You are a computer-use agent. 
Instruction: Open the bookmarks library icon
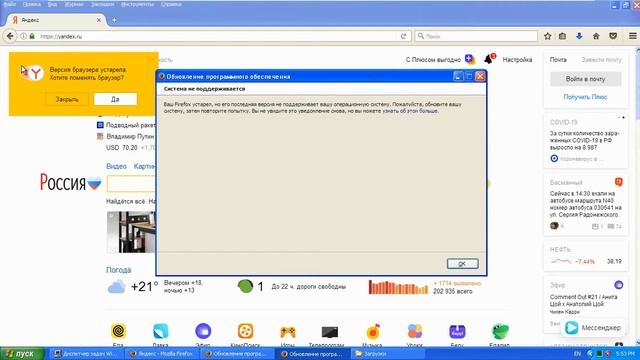[x=562, y=36]
